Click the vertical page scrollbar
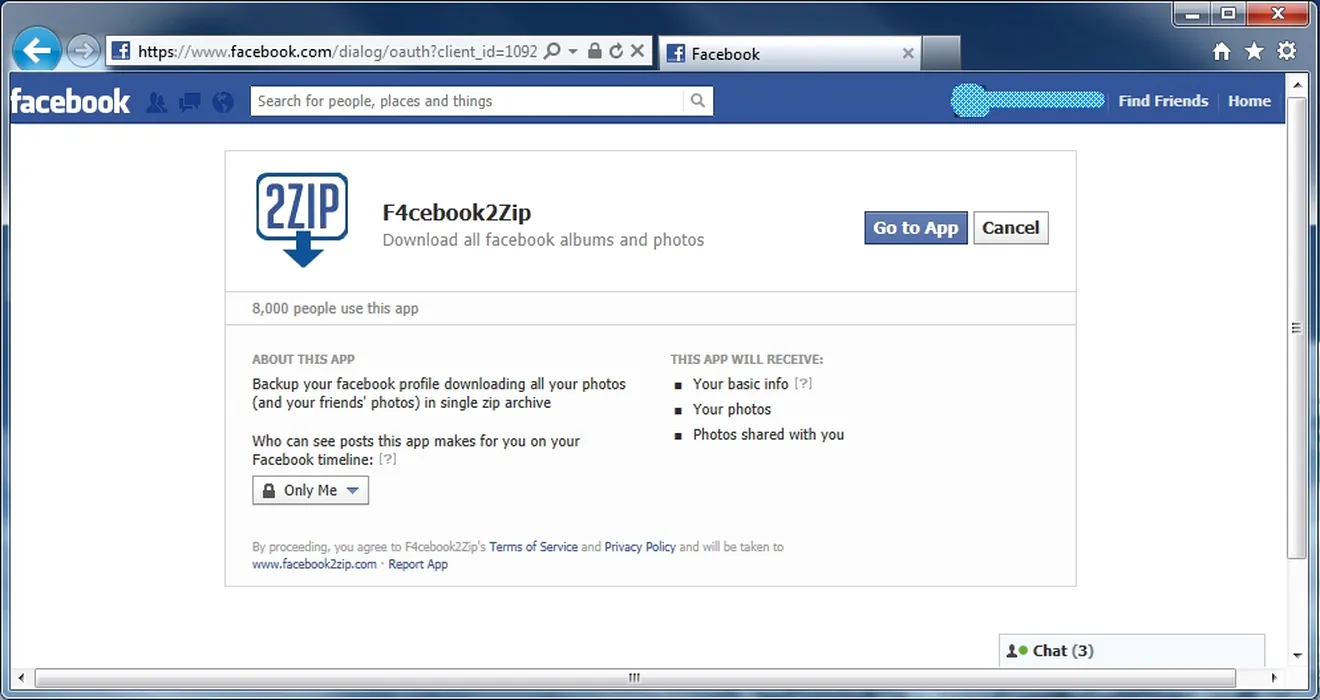Viewport: 1320px width, 700px height. [x=1297, y=328]
